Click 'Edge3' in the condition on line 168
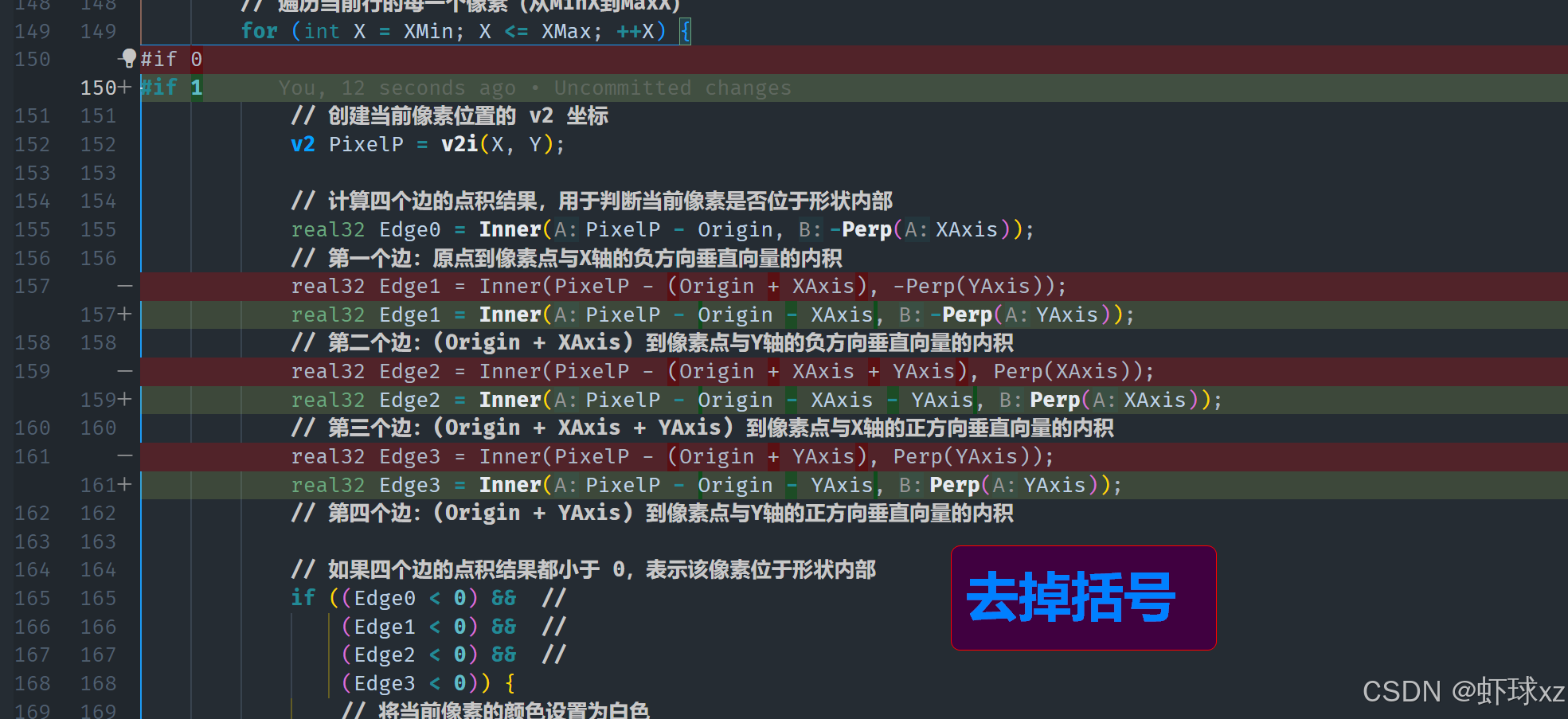1568x719 pixels. pos(385,683)
